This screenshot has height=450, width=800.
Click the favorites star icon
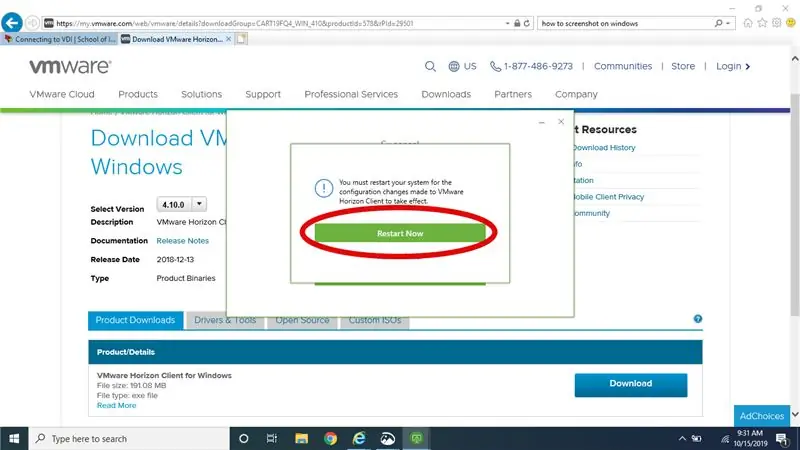point(762,23)
